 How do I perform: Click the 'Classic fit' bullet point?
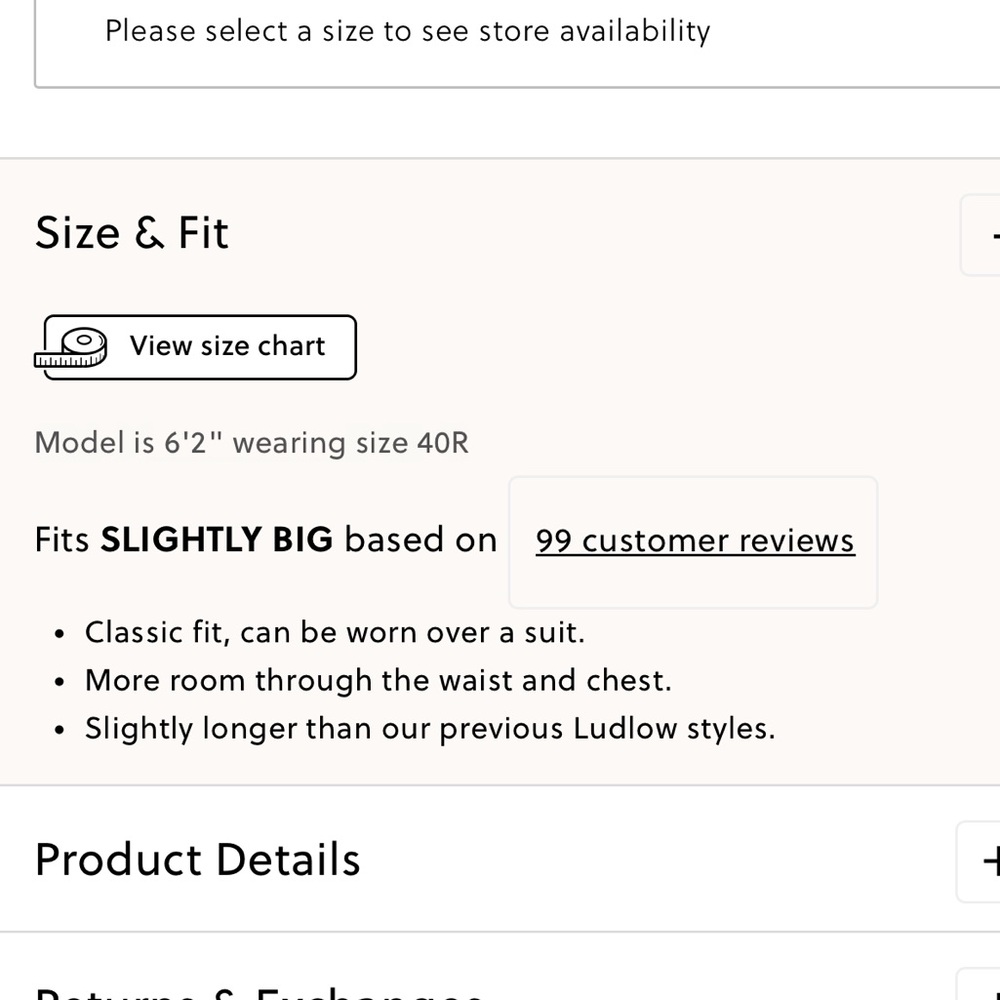335,633
